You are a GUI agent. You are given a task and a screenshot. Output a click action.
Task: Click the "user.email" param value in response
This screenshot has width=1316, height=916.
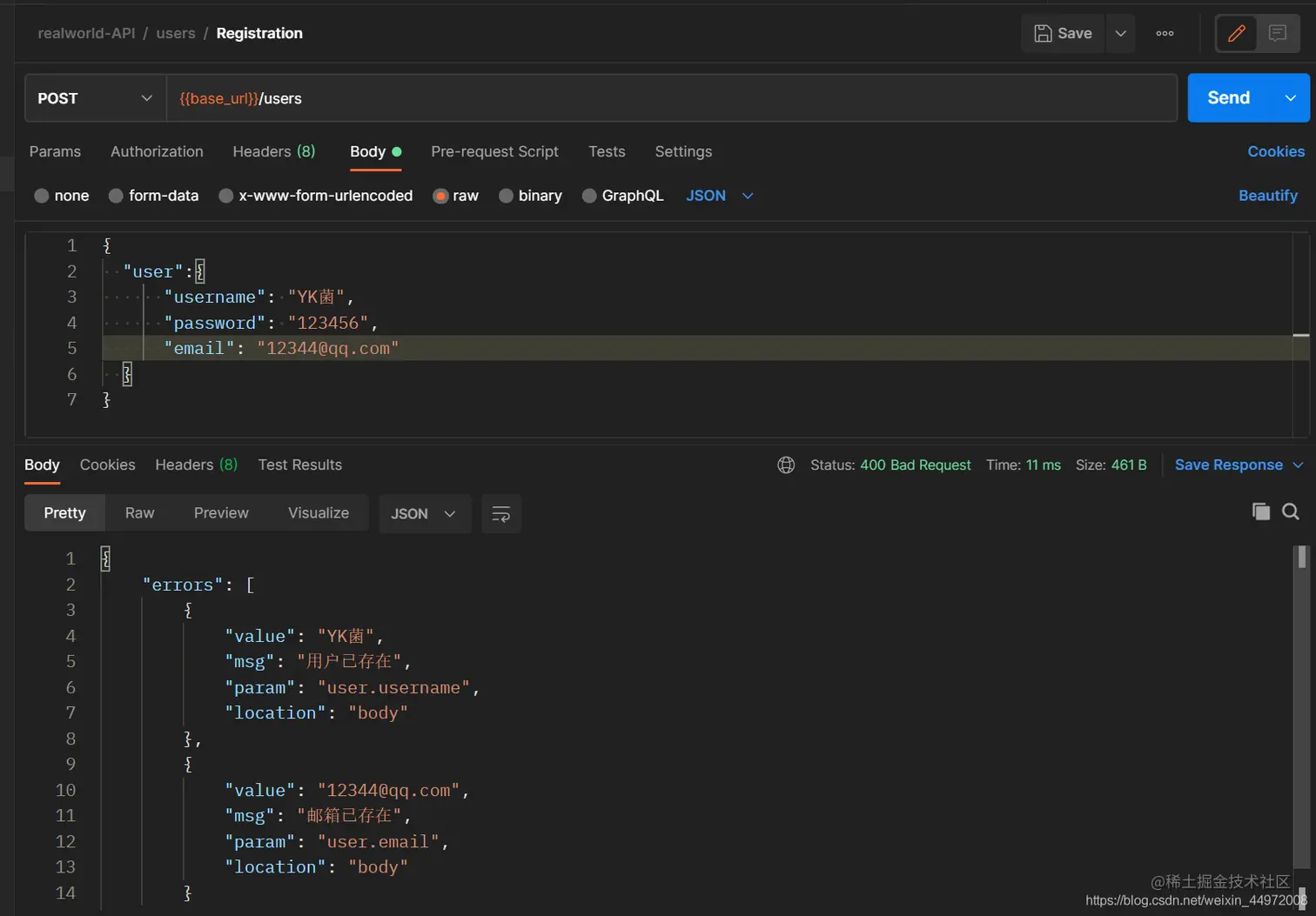[x=379, y=842]
